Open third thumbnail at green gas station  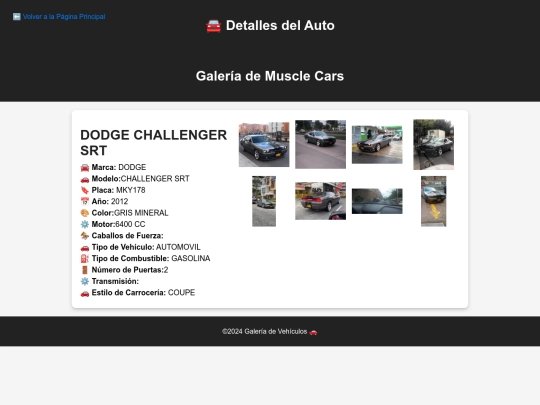[377, 145]
